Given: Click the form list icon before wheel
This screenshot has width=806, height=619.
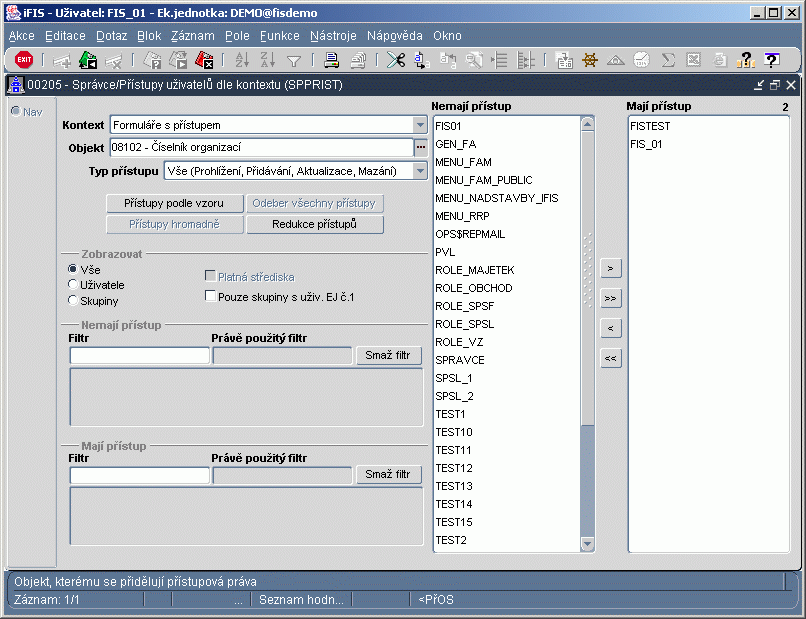Looking at the screenshot, I should tap(564, 61).
